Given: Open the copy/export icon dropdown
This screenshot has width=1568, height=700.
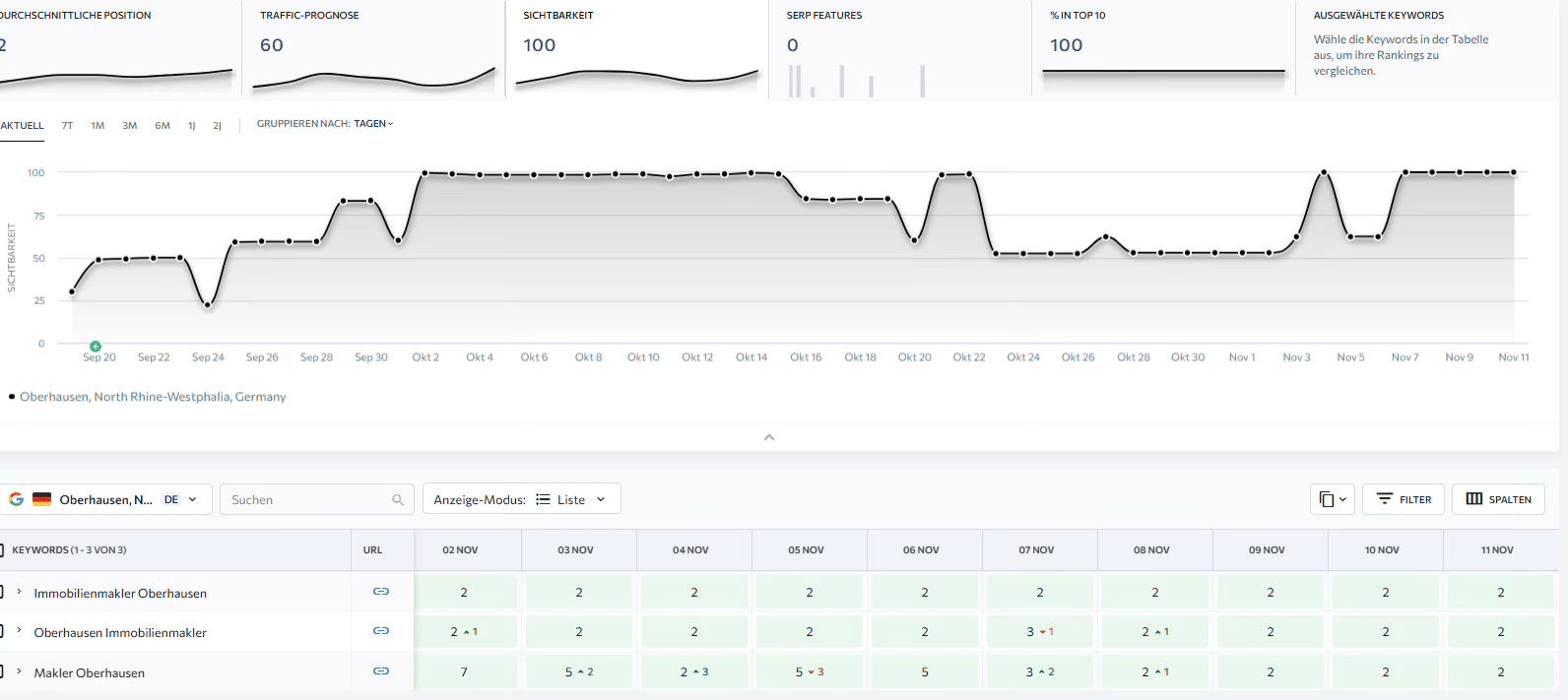Looking at the screenshot, I should (1333, 499).
